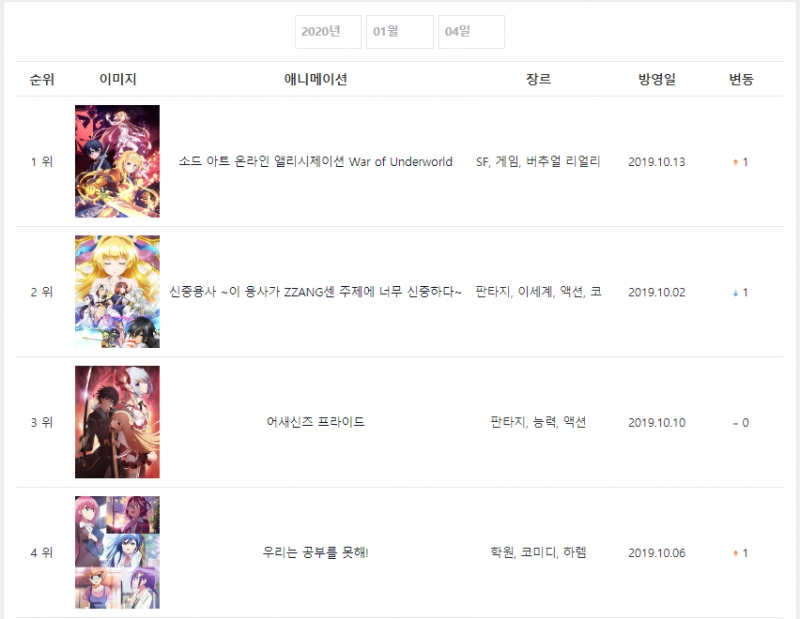Open 소드 아트 온라인 앨리시제이션 War of Underworld title
Viewport: 800px width, 619px height.
[315, 162]
